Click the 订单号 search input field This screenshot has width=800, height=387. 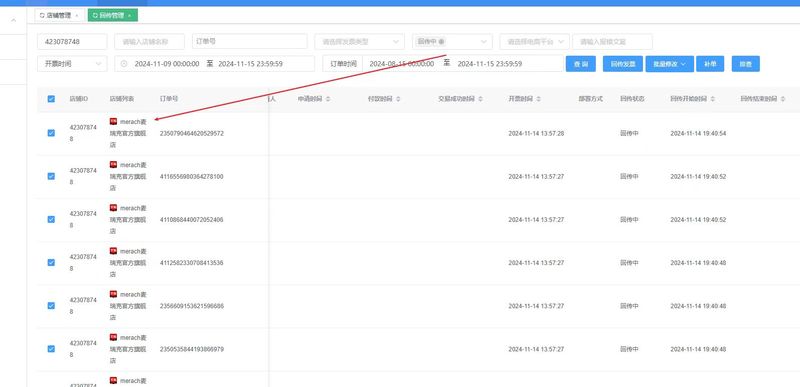(x=249, y=41)
